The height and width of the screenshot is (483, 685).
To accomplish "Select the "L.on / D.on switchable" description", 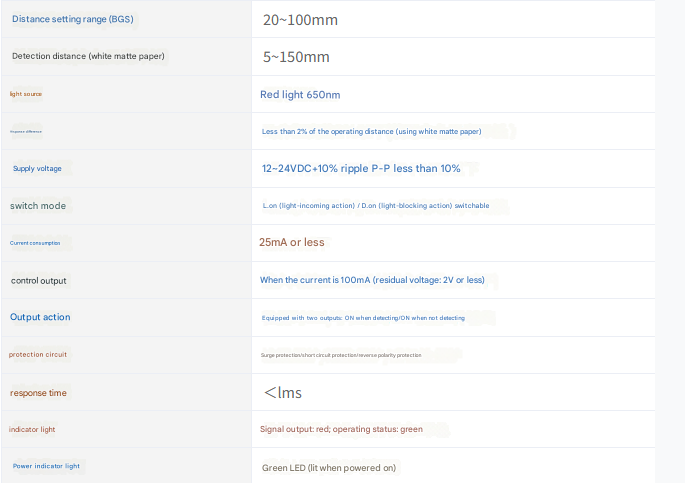I will pyautogui.click(x=375, y=206).
